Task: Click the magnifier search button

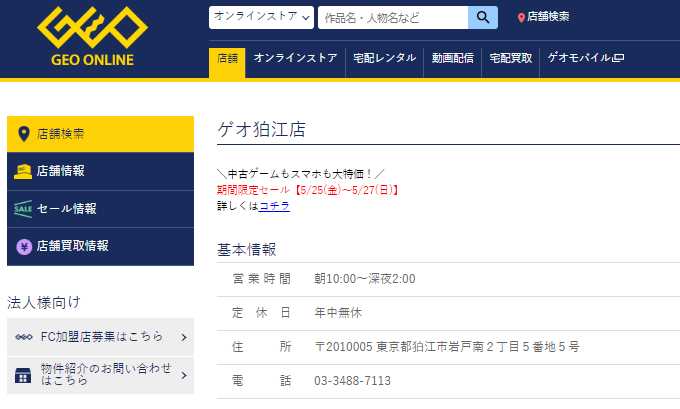Action: click(x=483, y=17)
